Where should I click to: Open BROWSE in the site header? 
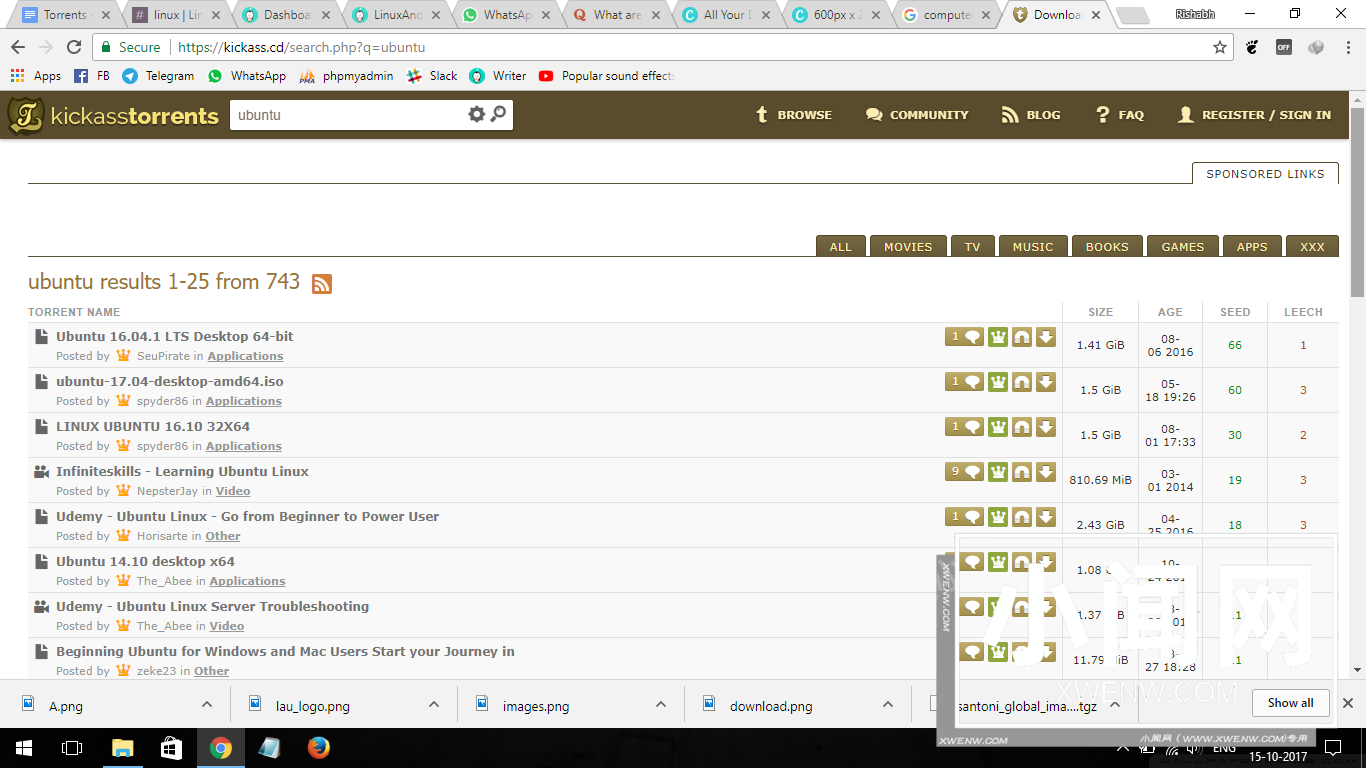pyautogui.click(x=794, y=115)
